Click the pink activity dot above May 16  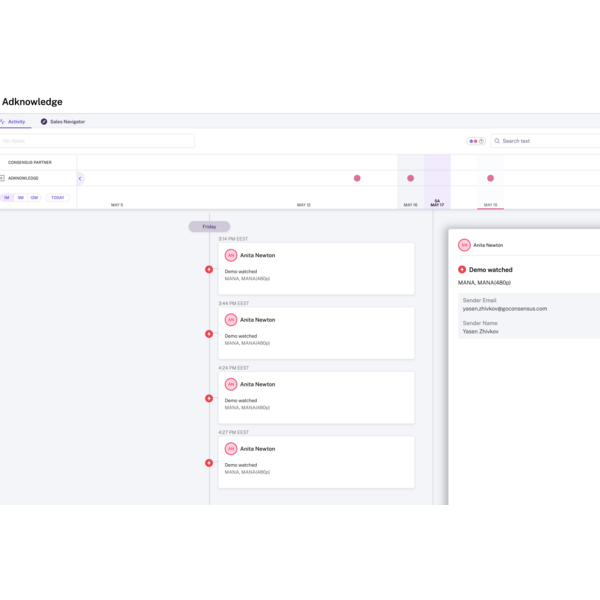click(410, 178)
